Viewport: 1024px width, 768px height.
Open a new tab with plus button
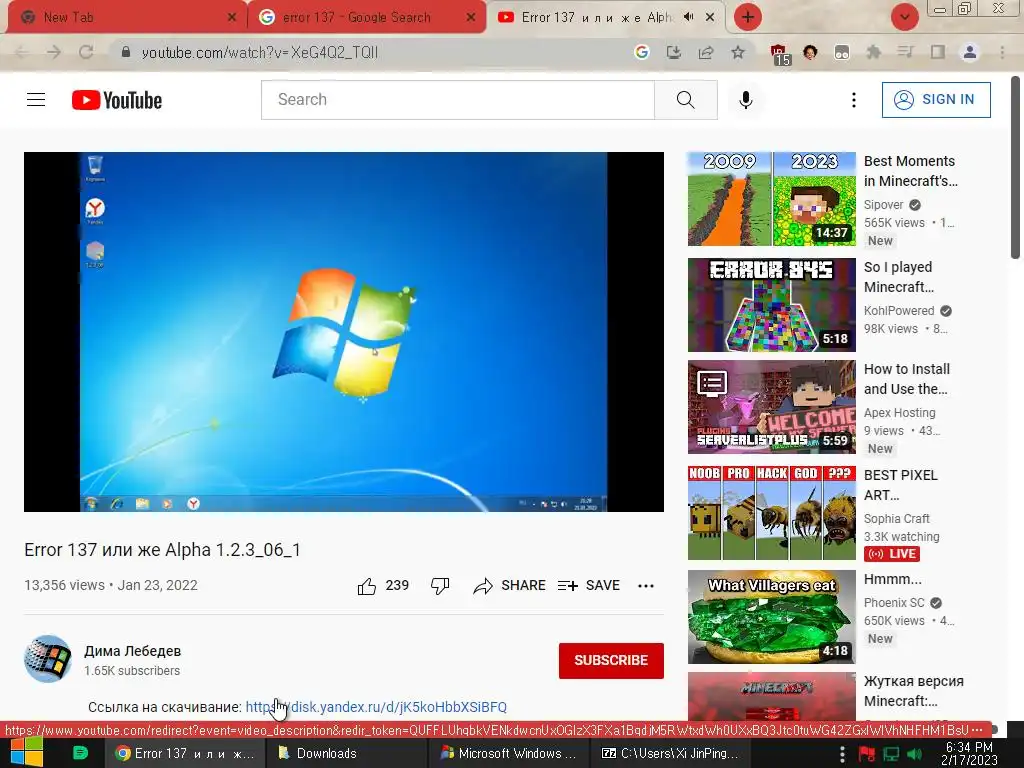[748, 17]
